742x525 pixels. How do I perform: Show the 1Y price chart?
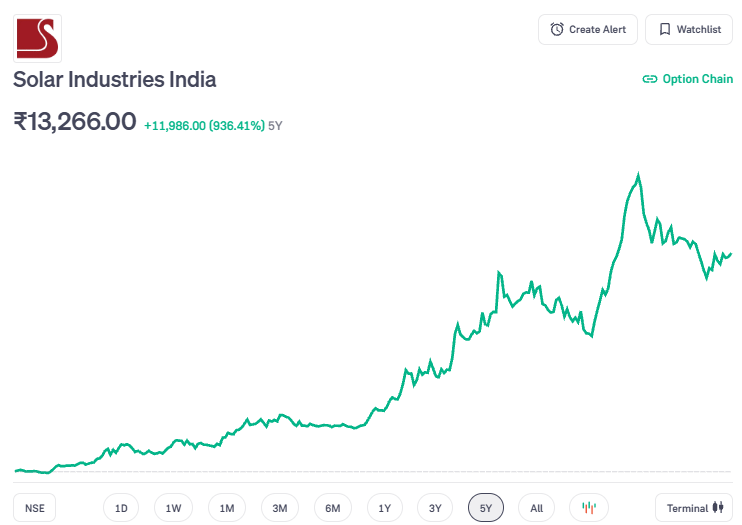[385, 508]
